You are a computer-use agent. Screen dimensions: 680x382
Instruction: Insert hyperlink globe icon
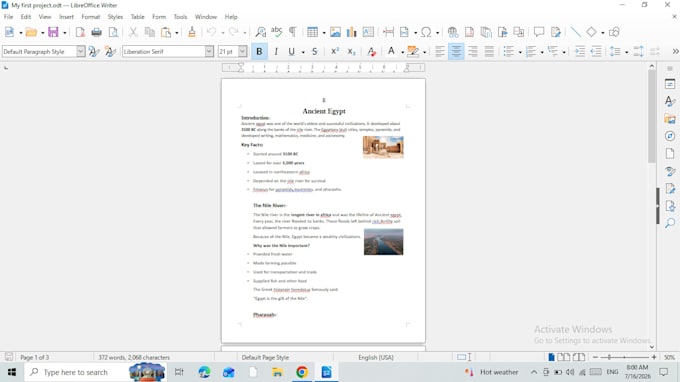[x=453, y=32]
